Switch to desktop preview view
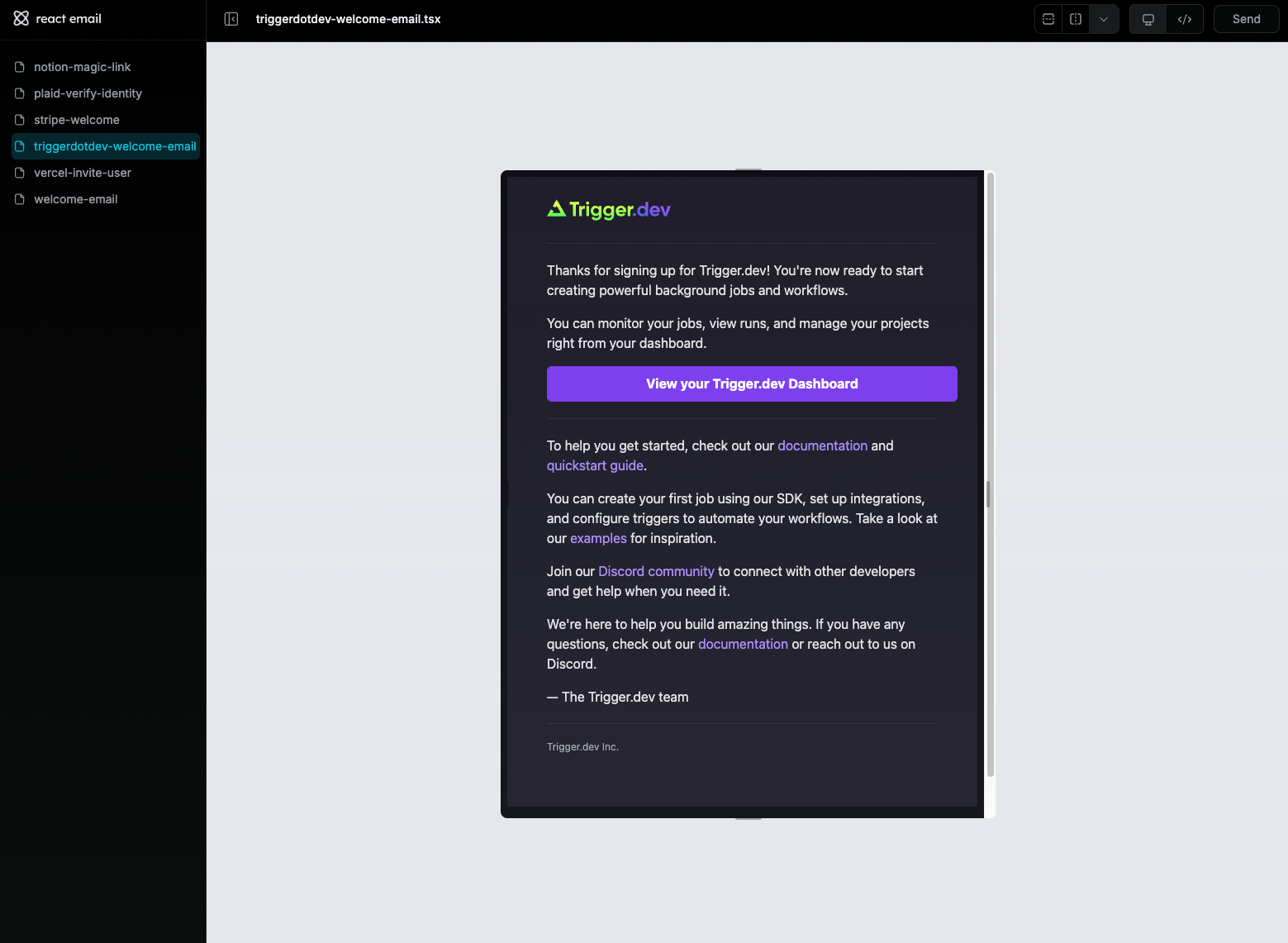The image size is (1288, 943). (1148, 19)
